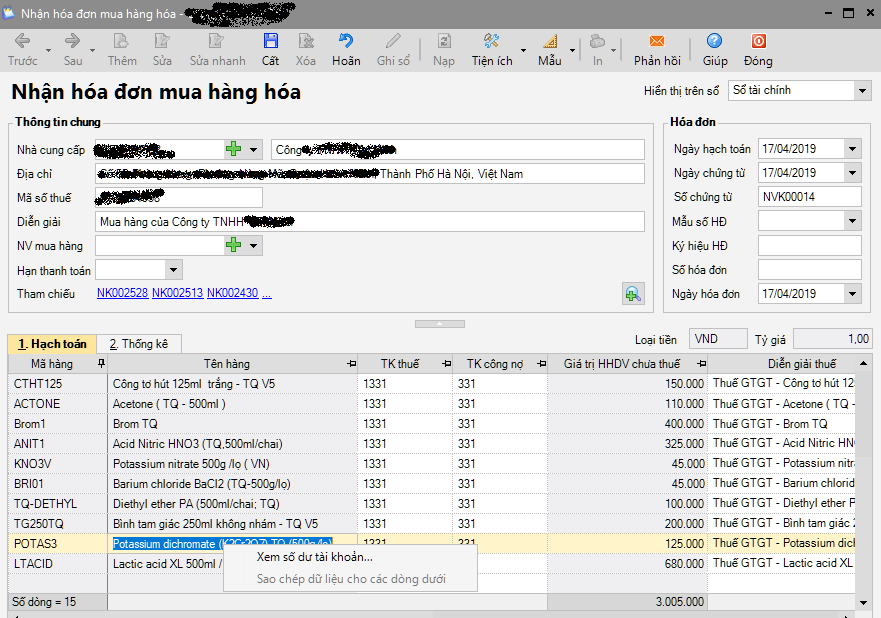Expand the Hiển thị trên sổ dropdown
Screen dimensions: 881x618
click(x=862, y=91)
